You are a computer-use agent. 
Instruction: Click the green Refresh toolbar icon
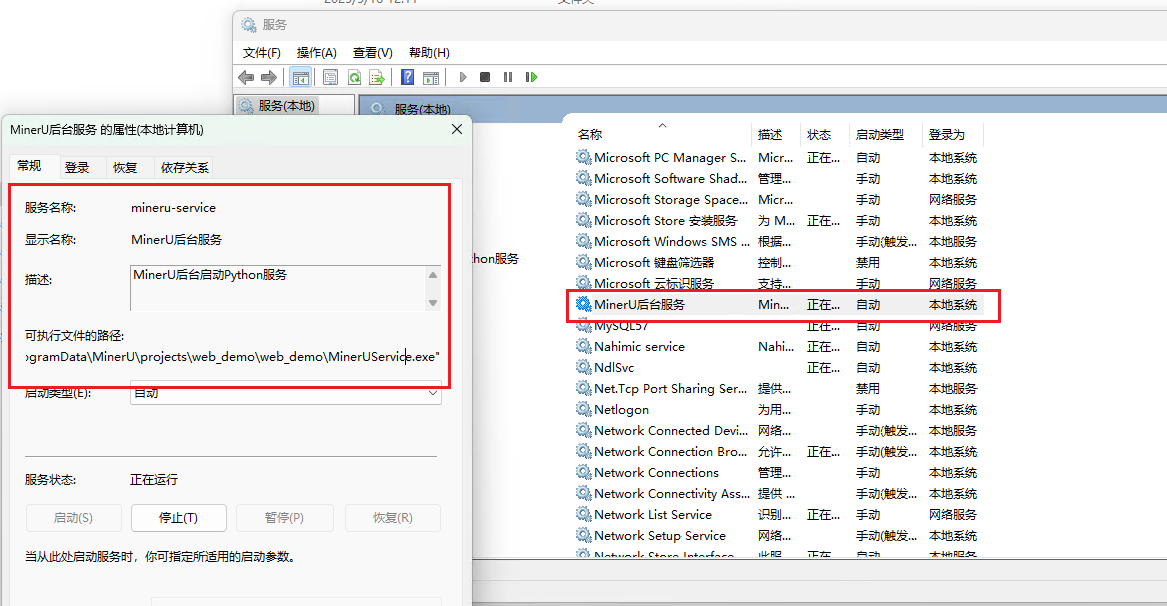[x=354, y=77]
